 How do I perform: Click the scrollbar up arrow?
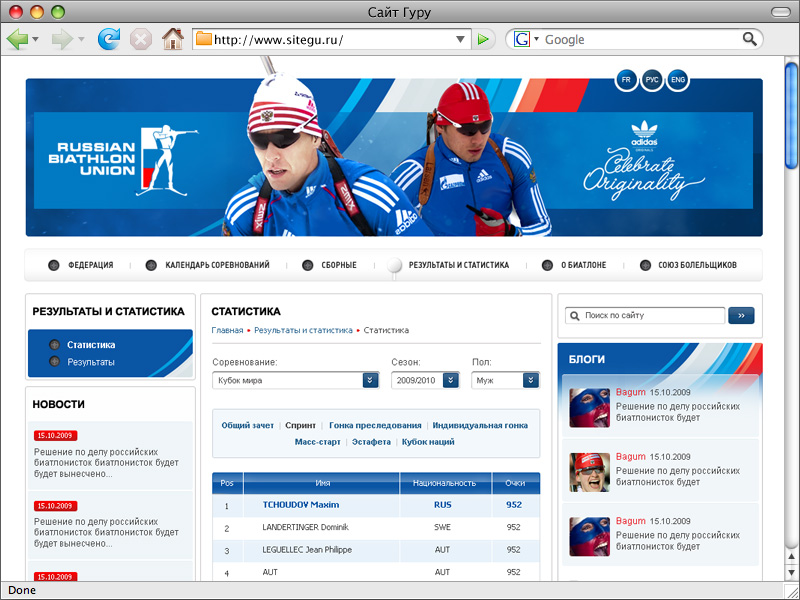click(x=791, y=556)
